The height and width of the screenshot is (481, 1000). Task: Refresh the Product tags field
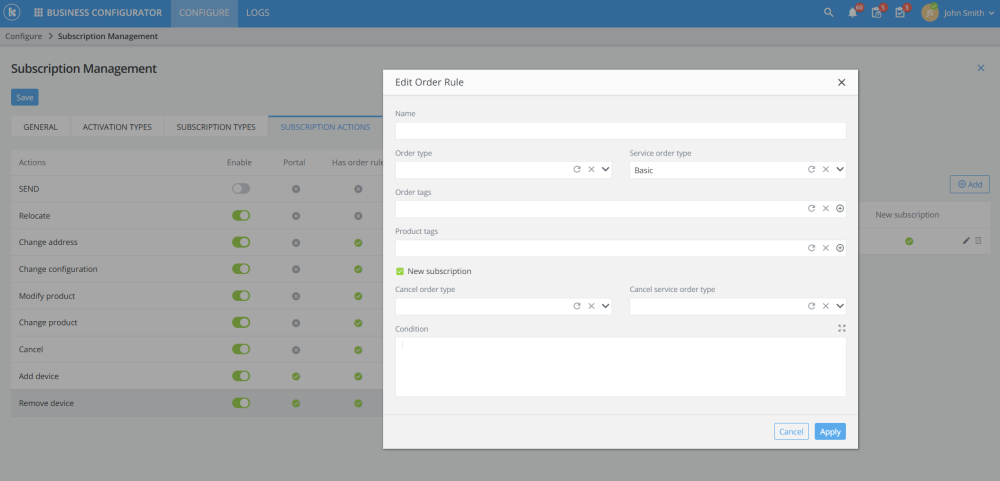[811, 248]
